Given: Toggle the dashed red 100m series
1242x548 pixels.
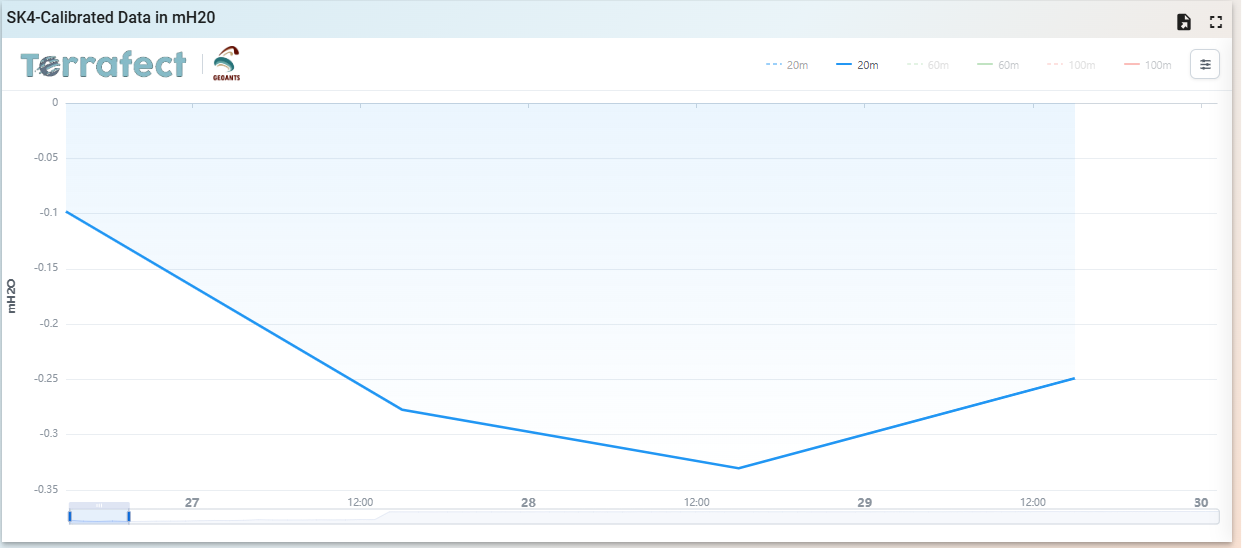Looking at the screenshot, I should pyautogui.click(x=1071, y=65).
